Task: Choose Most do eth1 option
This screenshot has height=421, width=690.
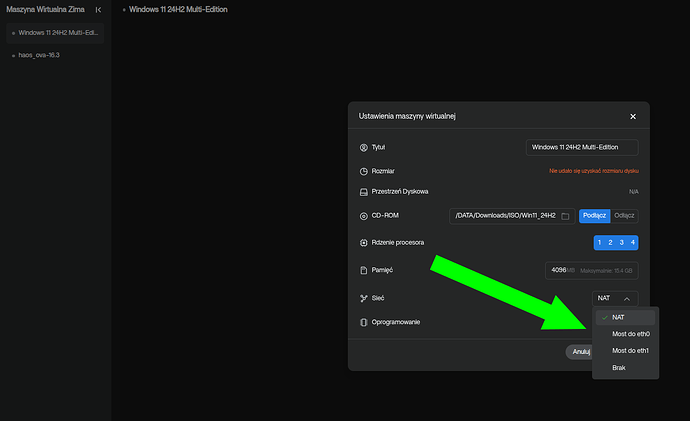Action: (x=630, y=351)
